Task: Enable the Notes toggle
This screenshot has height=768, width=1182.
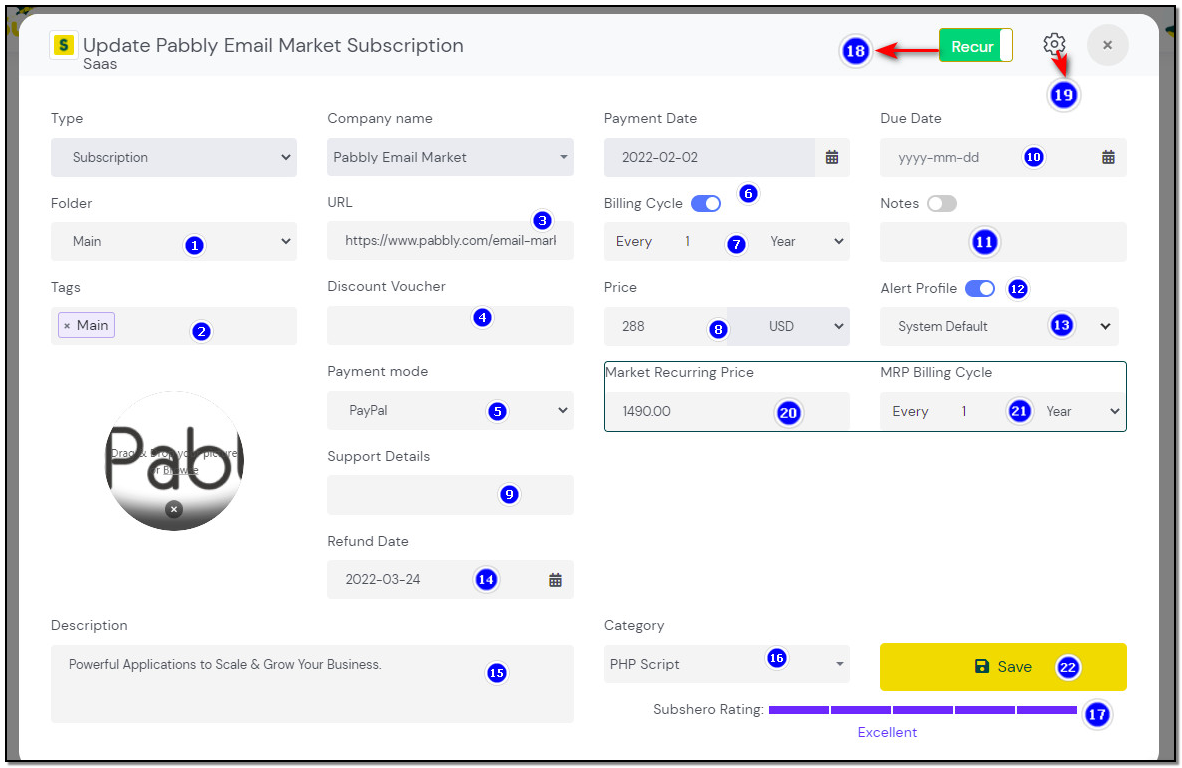Action: click(942, 203)
